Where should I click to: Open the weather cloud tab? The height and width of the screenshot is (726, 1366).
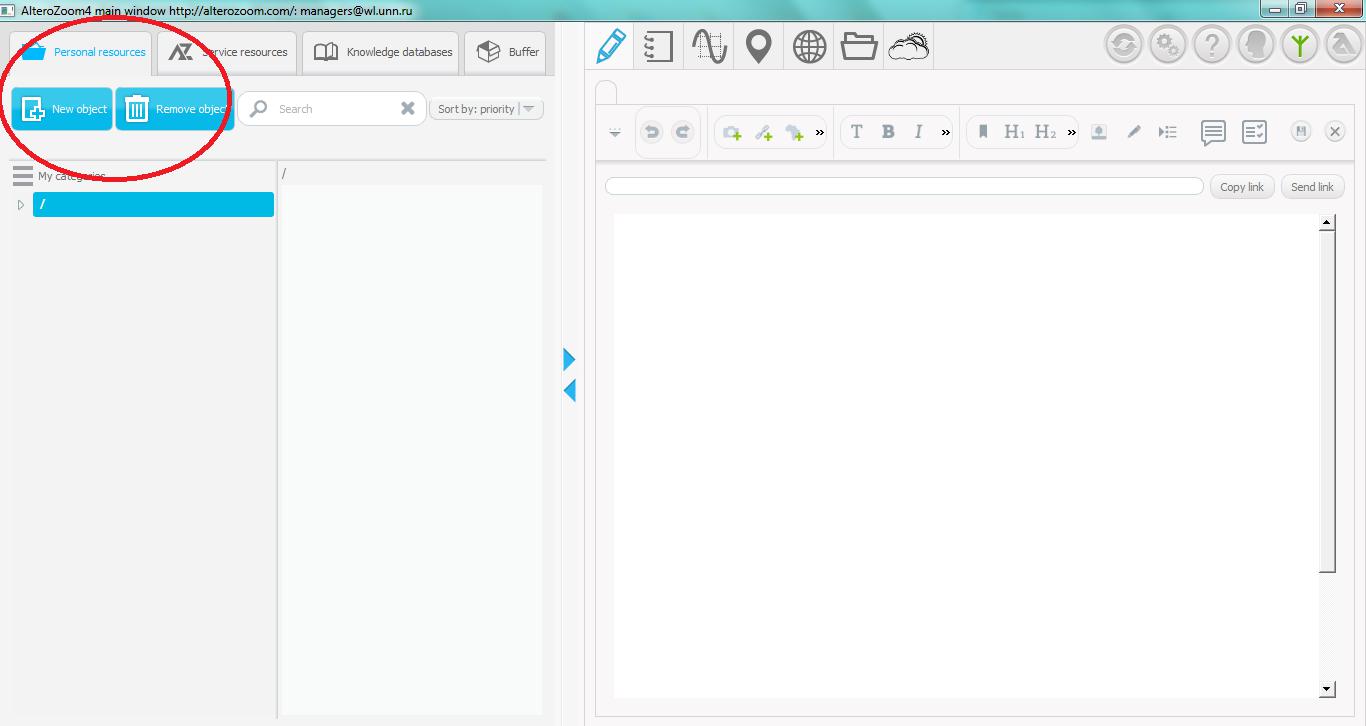pyautogui.click(x=908, y=47)
